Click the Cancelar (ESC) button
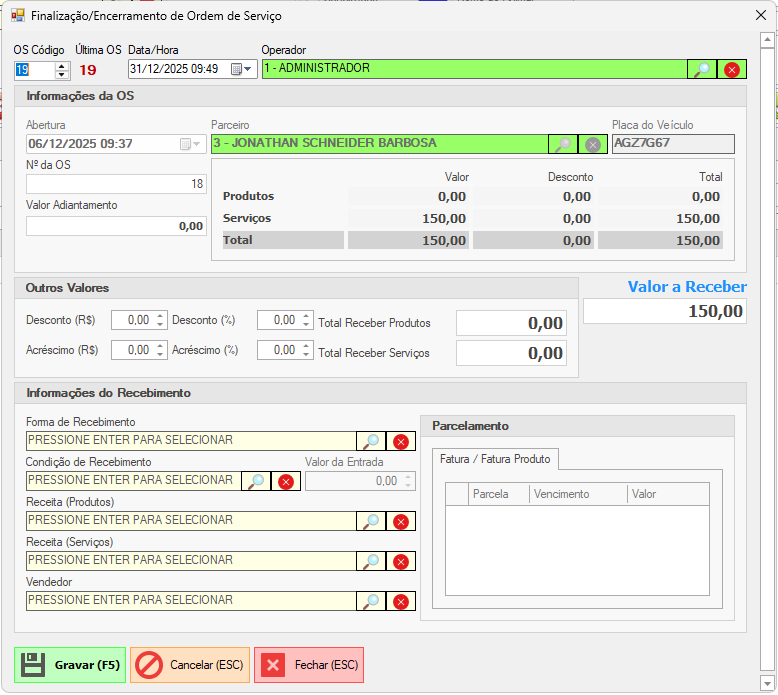Image resolution: width=778 pixels, height=695 pixels. (190, 665)
